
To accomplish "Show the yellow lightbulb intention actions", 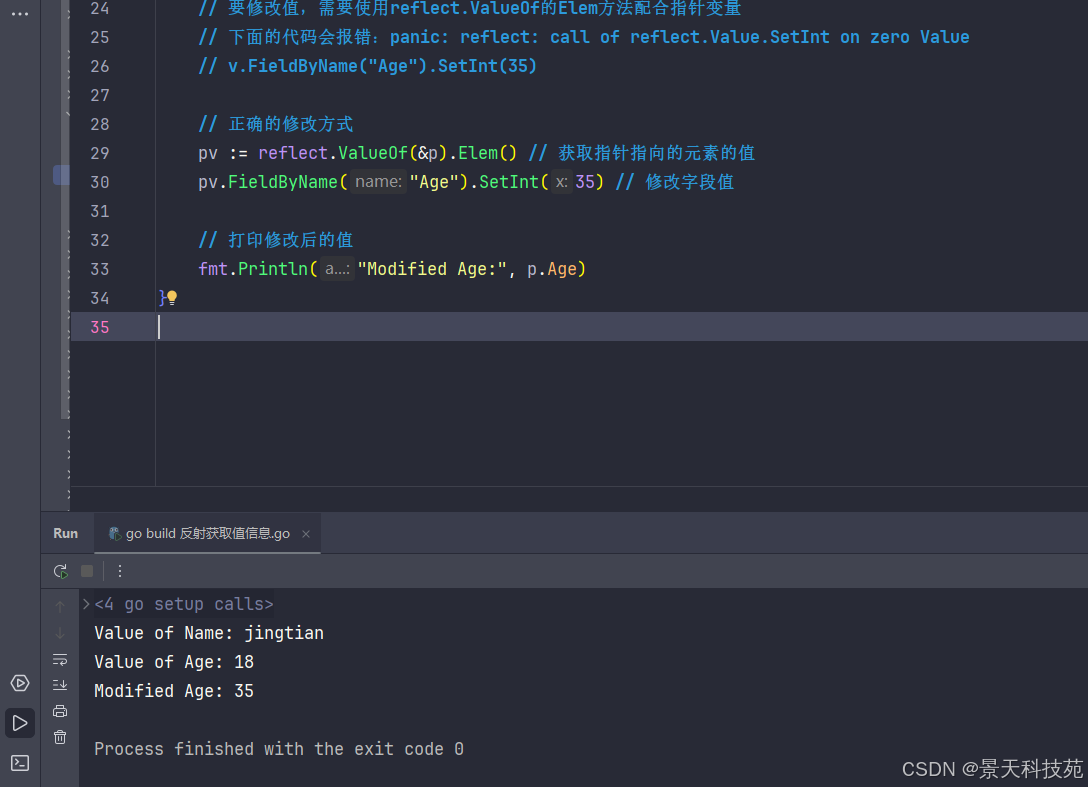I will click(x=172, y=297).
